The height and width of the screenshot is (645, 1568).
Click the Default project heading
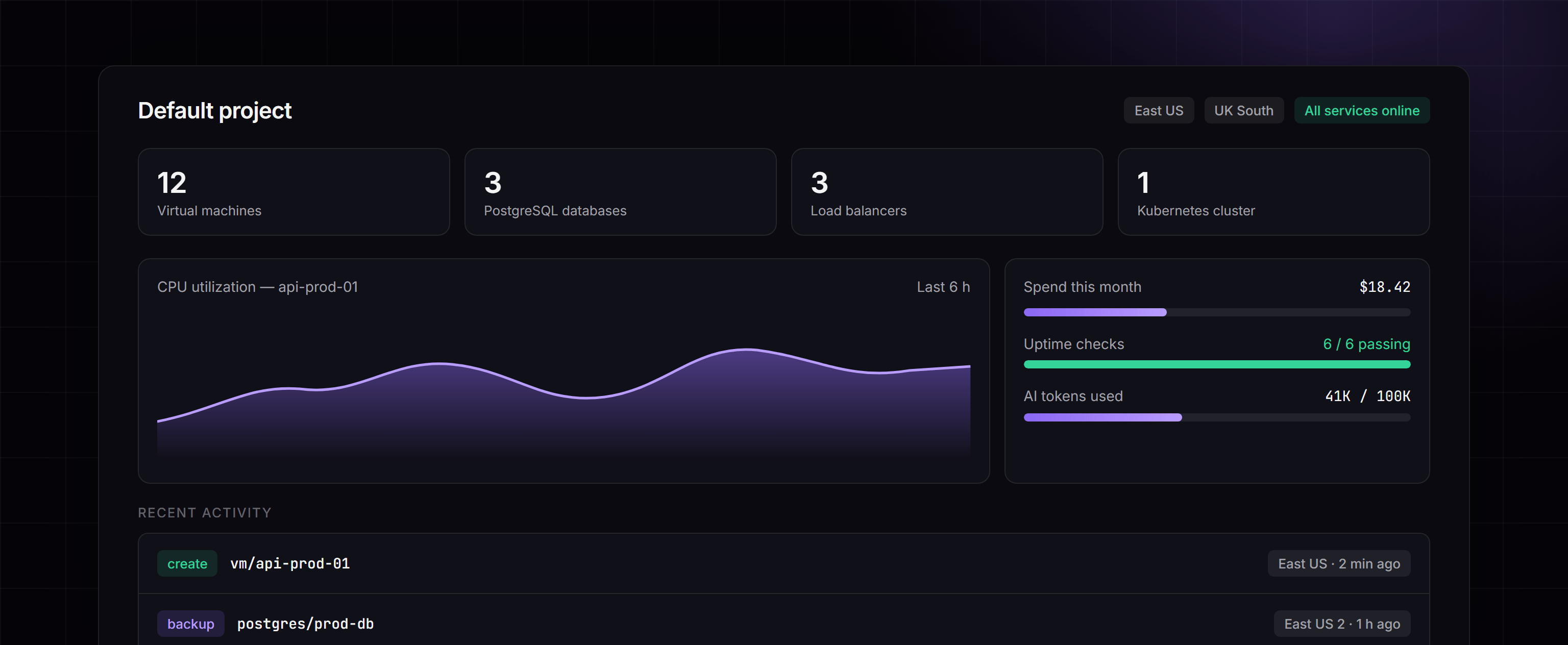pos(215,111)
